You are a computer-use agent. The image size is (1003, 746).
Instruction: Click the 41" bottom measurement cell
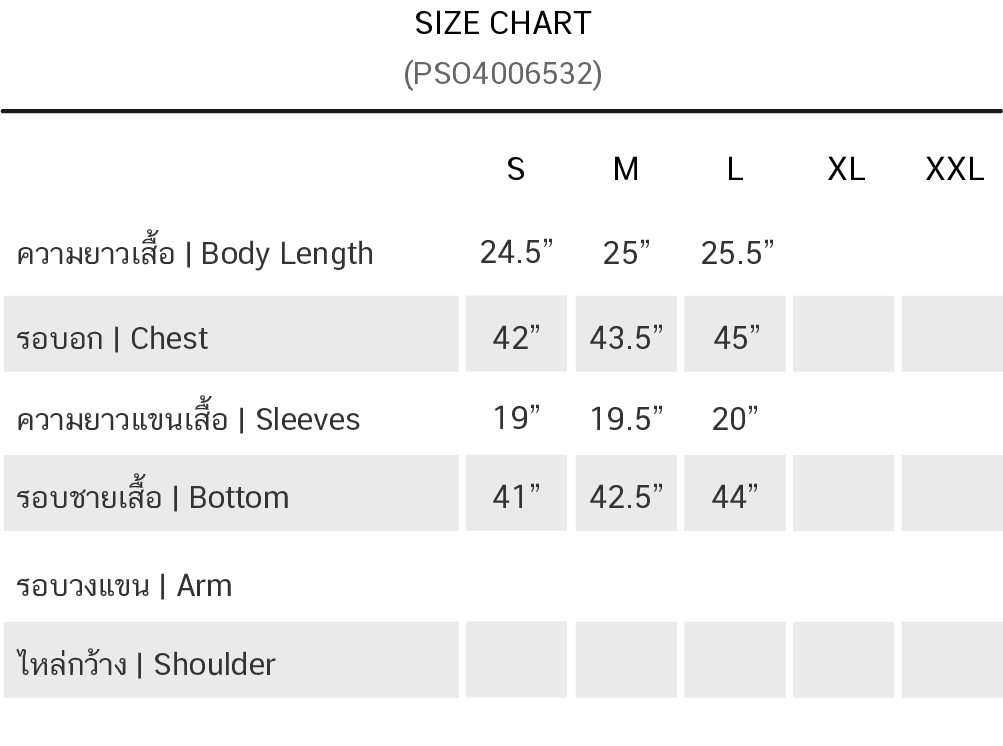pyautogui.click(x=516, y=495)
